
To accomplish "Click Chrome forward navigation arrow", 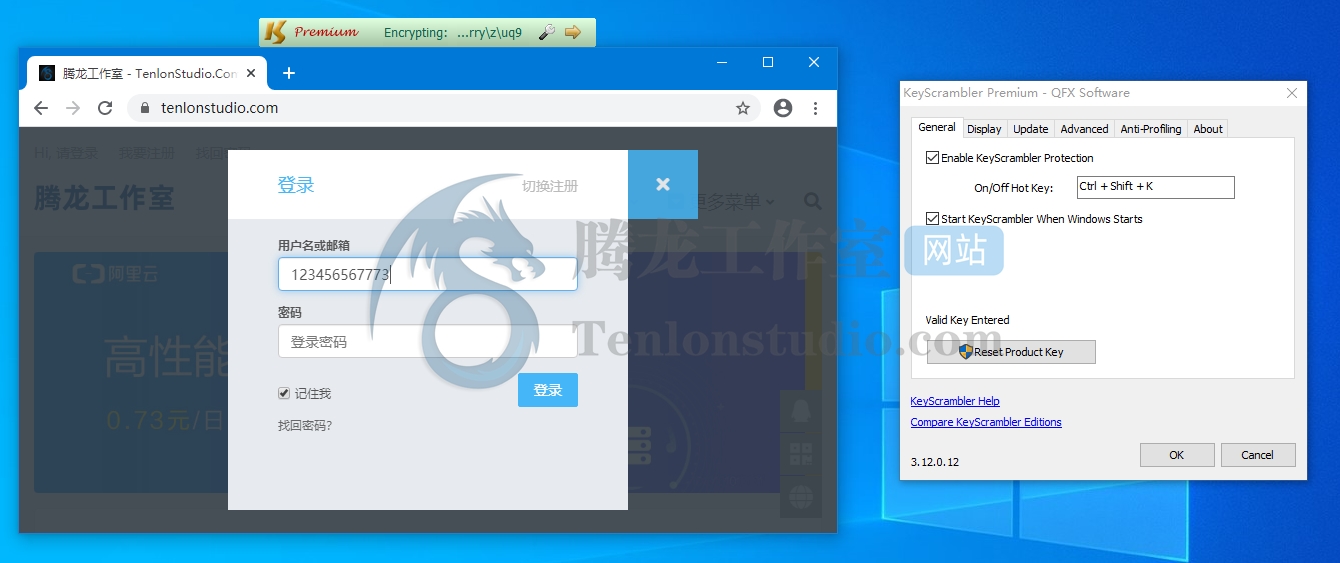I will pos(73,108).
